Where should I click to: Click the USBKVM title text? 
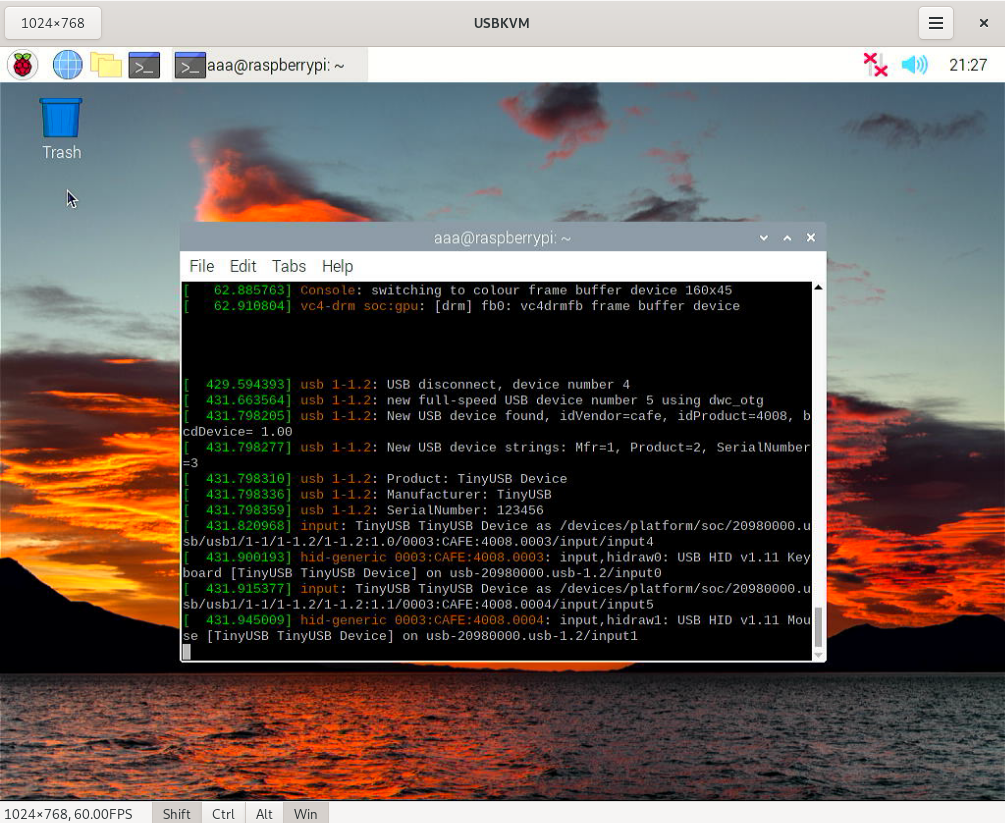501,23
